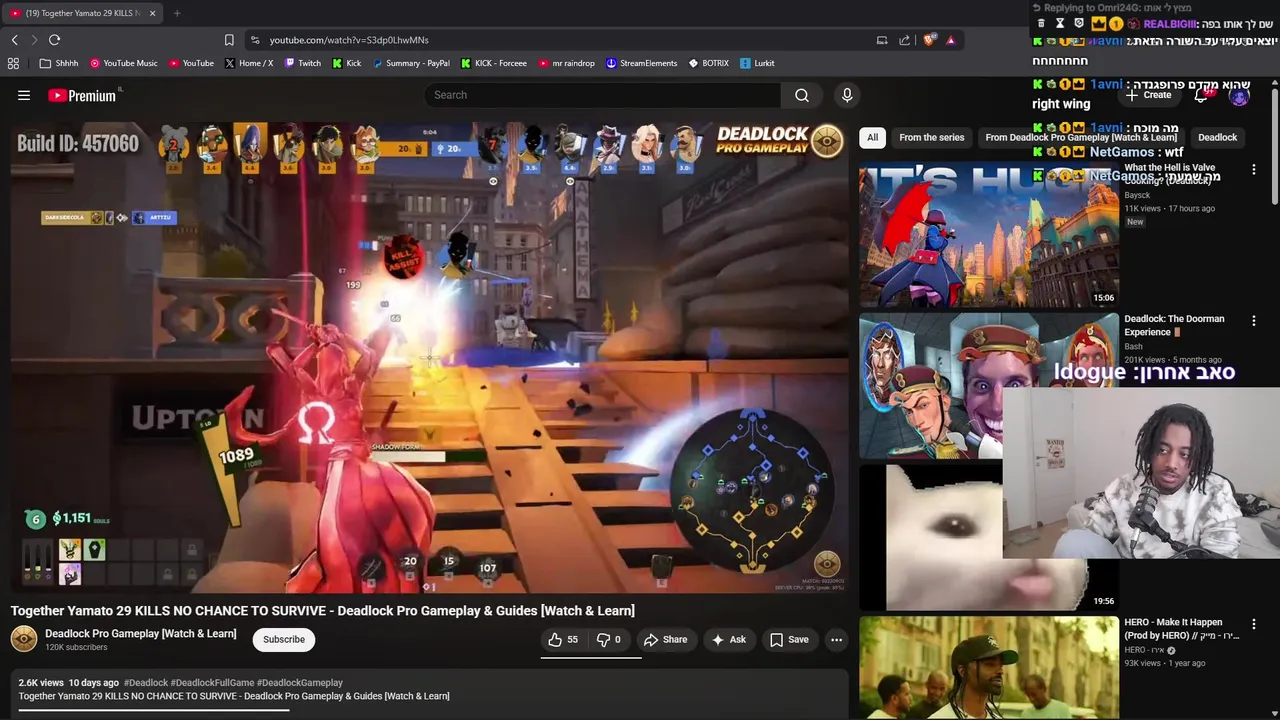
Task: Click #DeadlockFullGame hashtag
Action: pos(212,682)
